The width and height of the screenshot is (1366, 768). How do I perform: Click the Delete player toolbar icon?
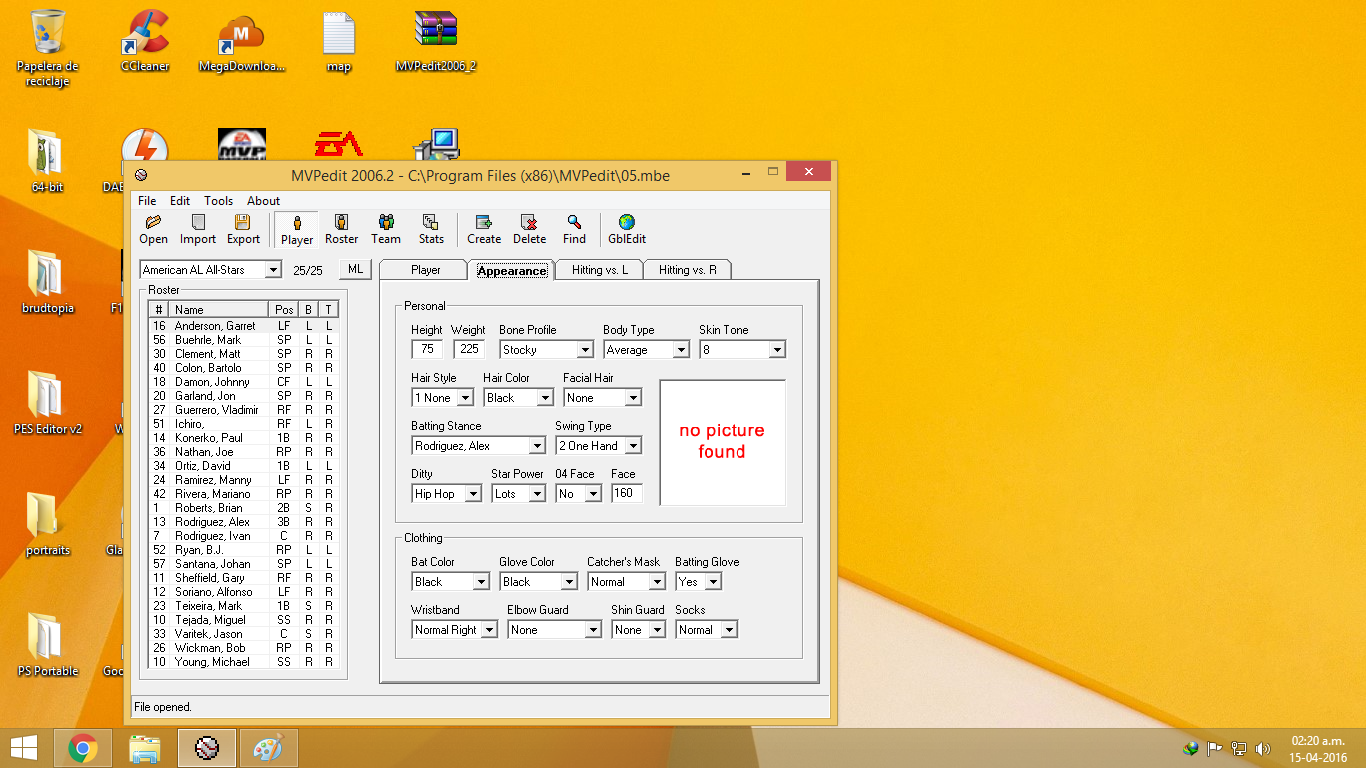point(530,229)
